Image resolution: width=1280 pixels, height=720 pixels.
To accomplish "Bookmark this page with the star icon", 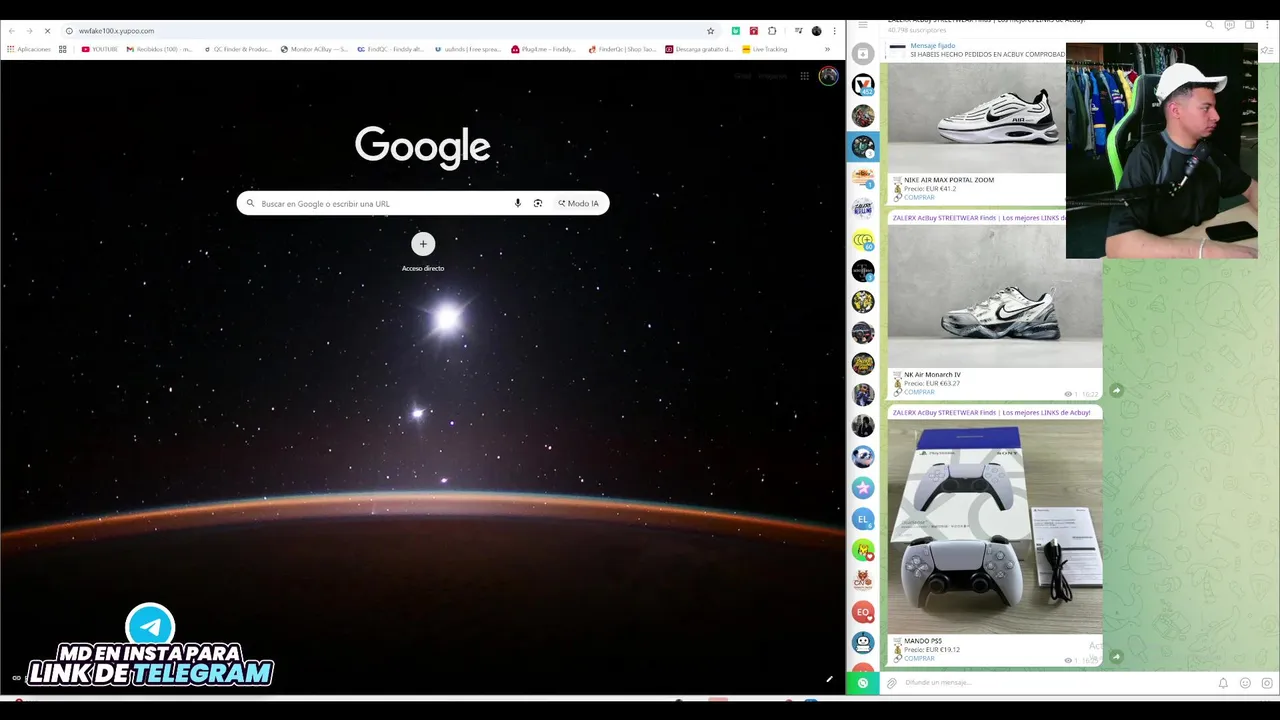I will 711,31.
